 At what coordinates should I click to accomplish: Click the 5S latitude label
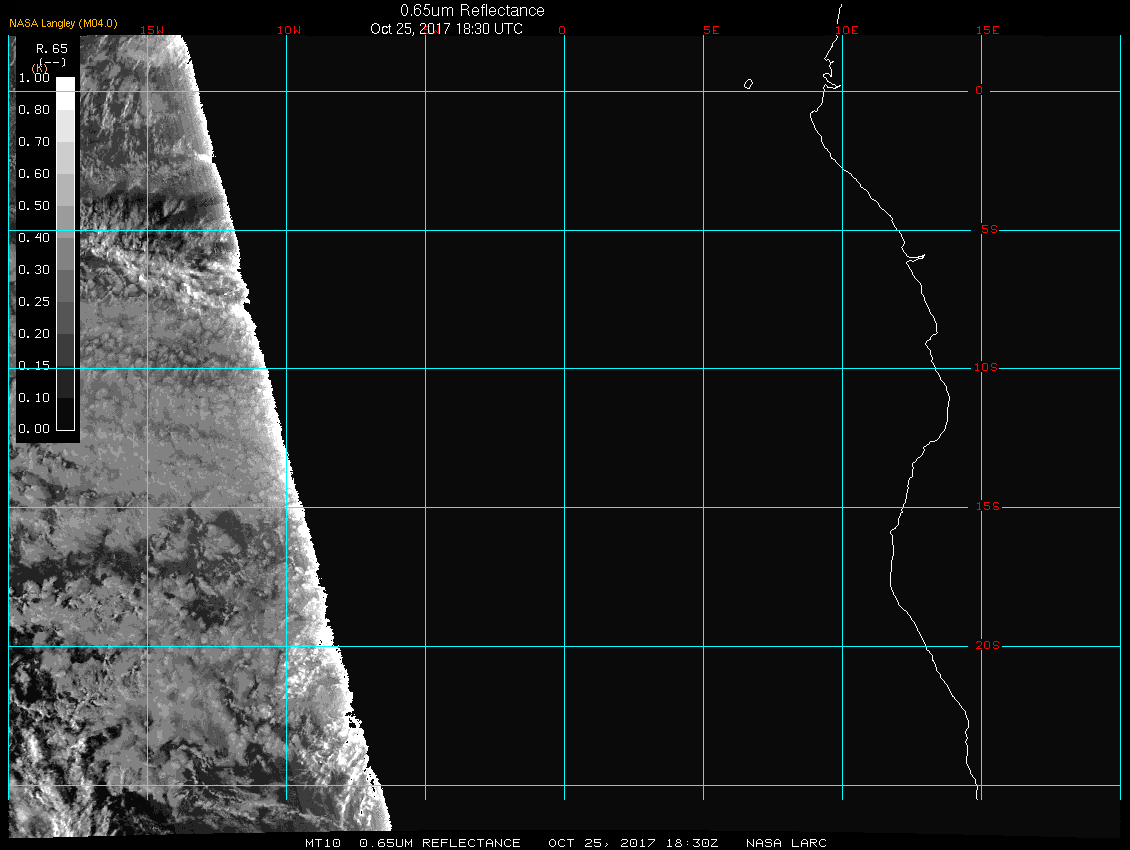987,230
